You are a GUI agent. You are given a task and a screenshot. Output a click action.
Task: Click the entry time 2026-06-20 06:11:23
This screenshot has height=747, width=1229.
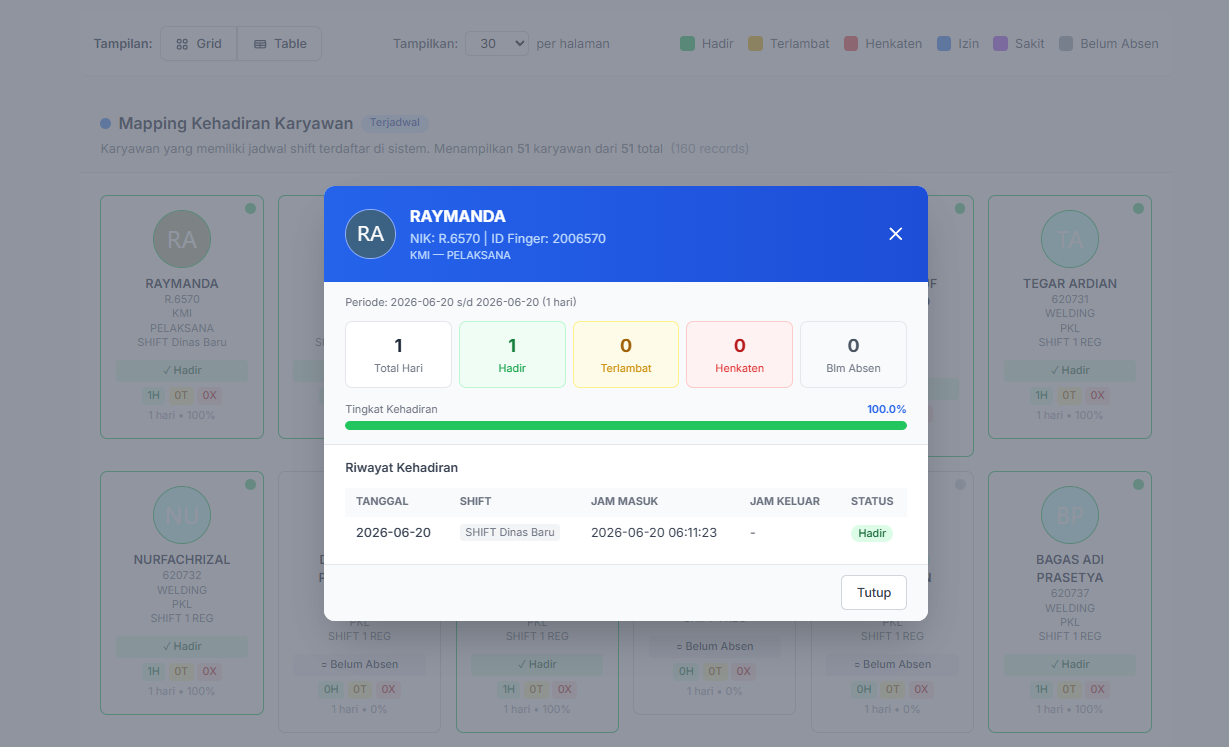[x=654, y=533]
